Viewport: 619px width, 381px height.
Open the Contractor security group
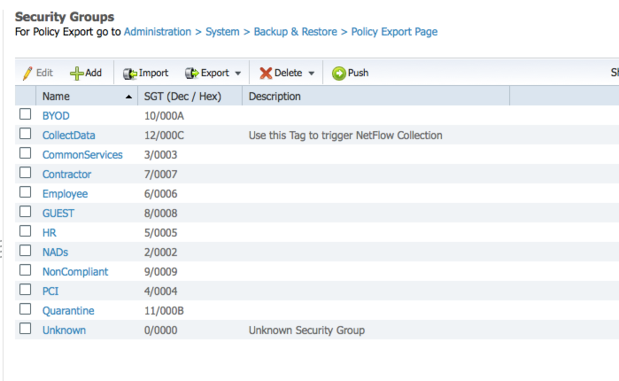(67, 175)
